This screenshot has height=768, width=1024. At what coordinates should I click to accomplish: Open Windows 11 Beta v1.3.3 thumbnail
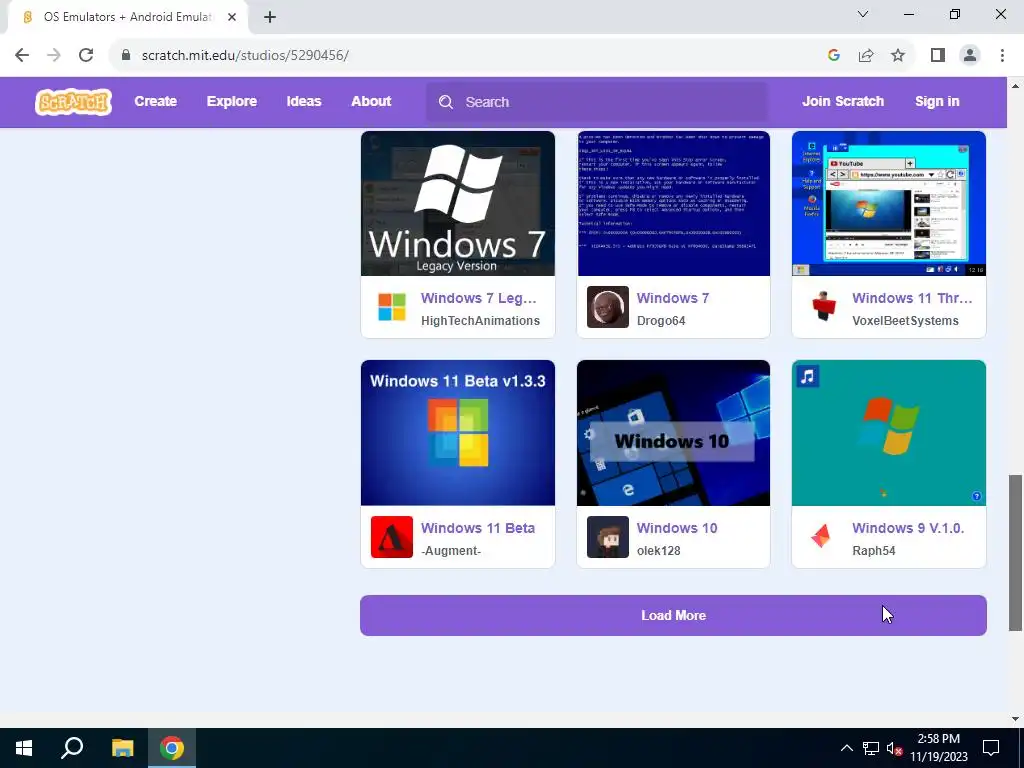458,432
